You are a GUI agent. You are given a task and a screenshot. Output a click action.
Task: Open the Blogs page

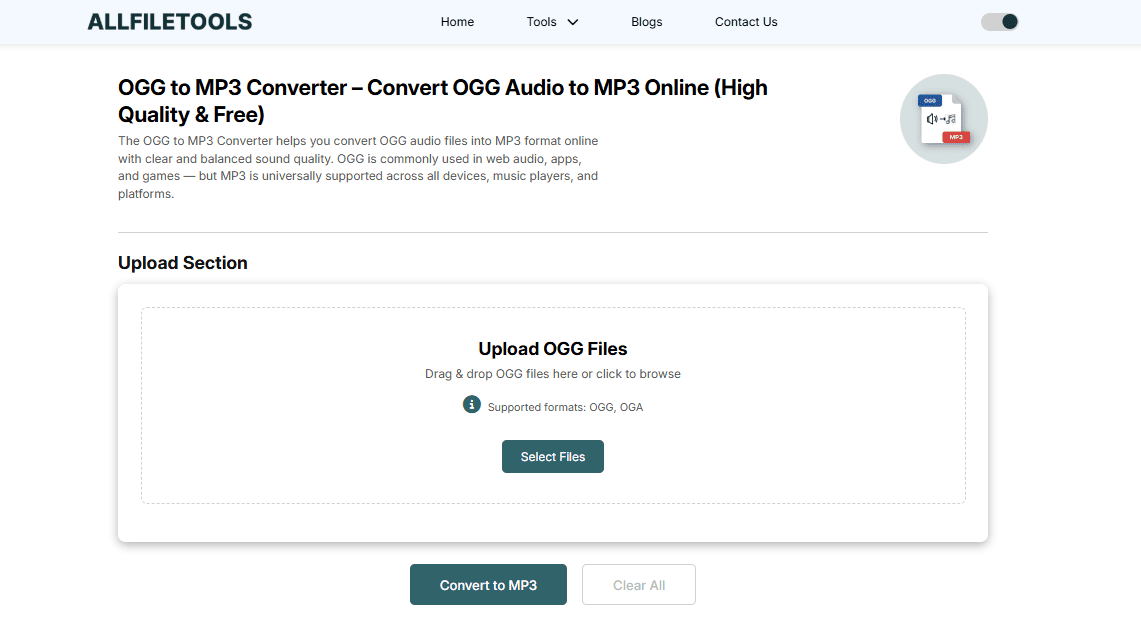click(x=647, y=22)
